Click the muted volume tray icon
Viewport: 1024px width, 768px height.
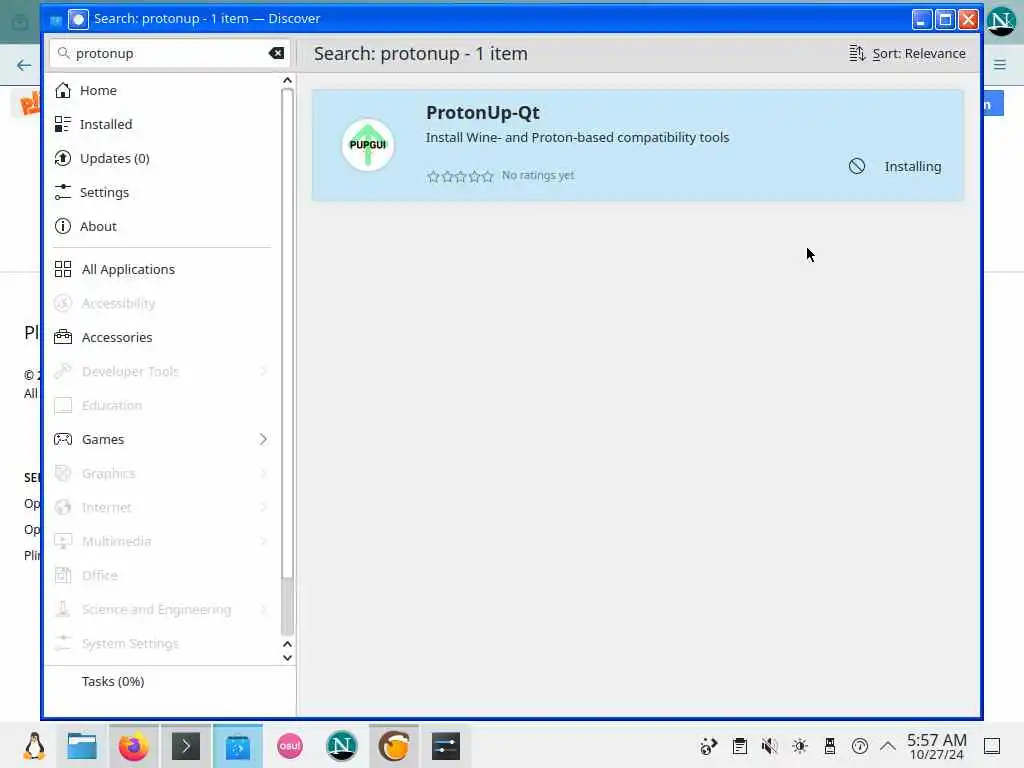pos(769,746)
